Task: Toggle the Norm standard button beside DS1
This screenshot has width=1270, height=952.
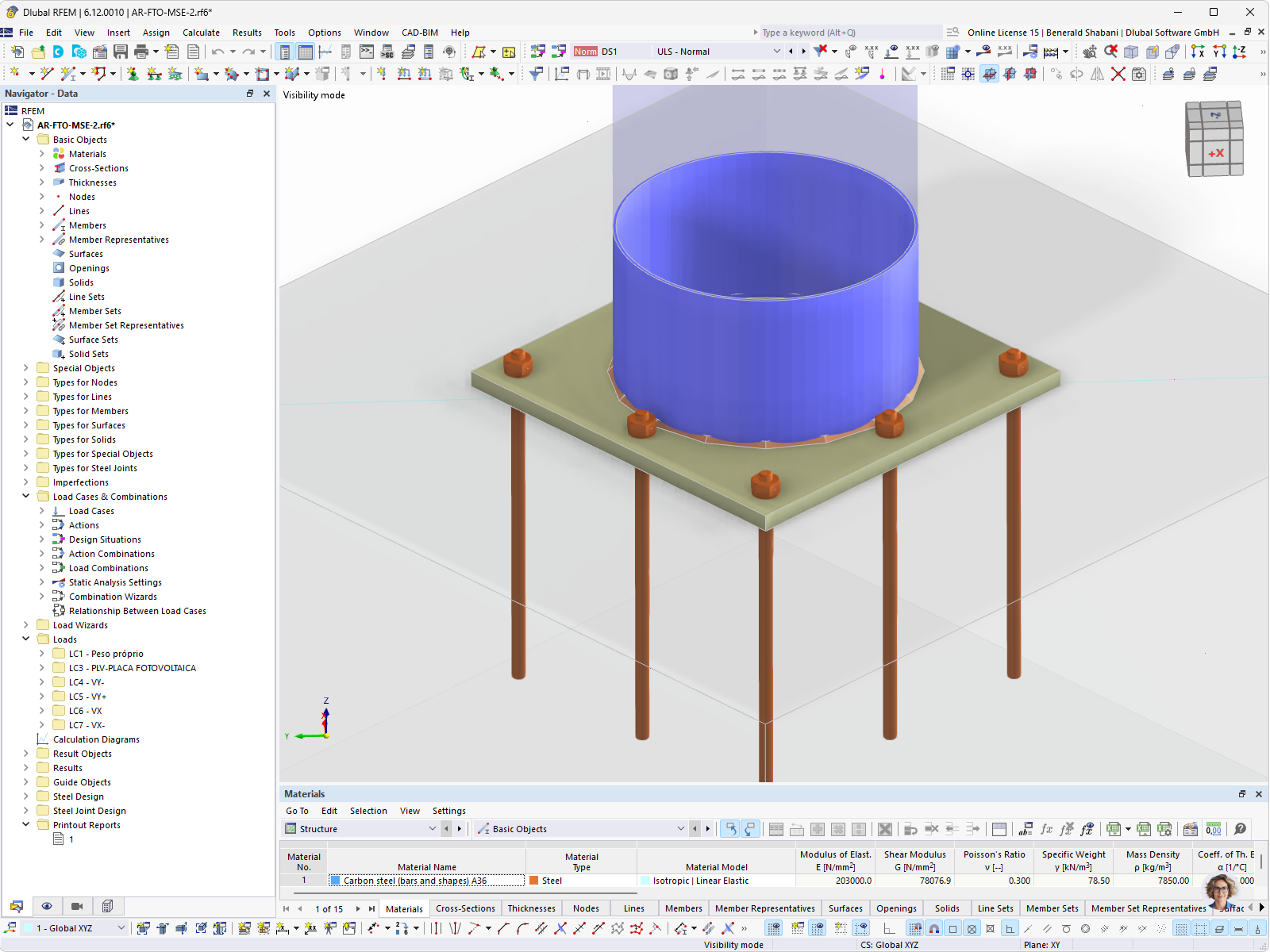Action: coord(585,52)
